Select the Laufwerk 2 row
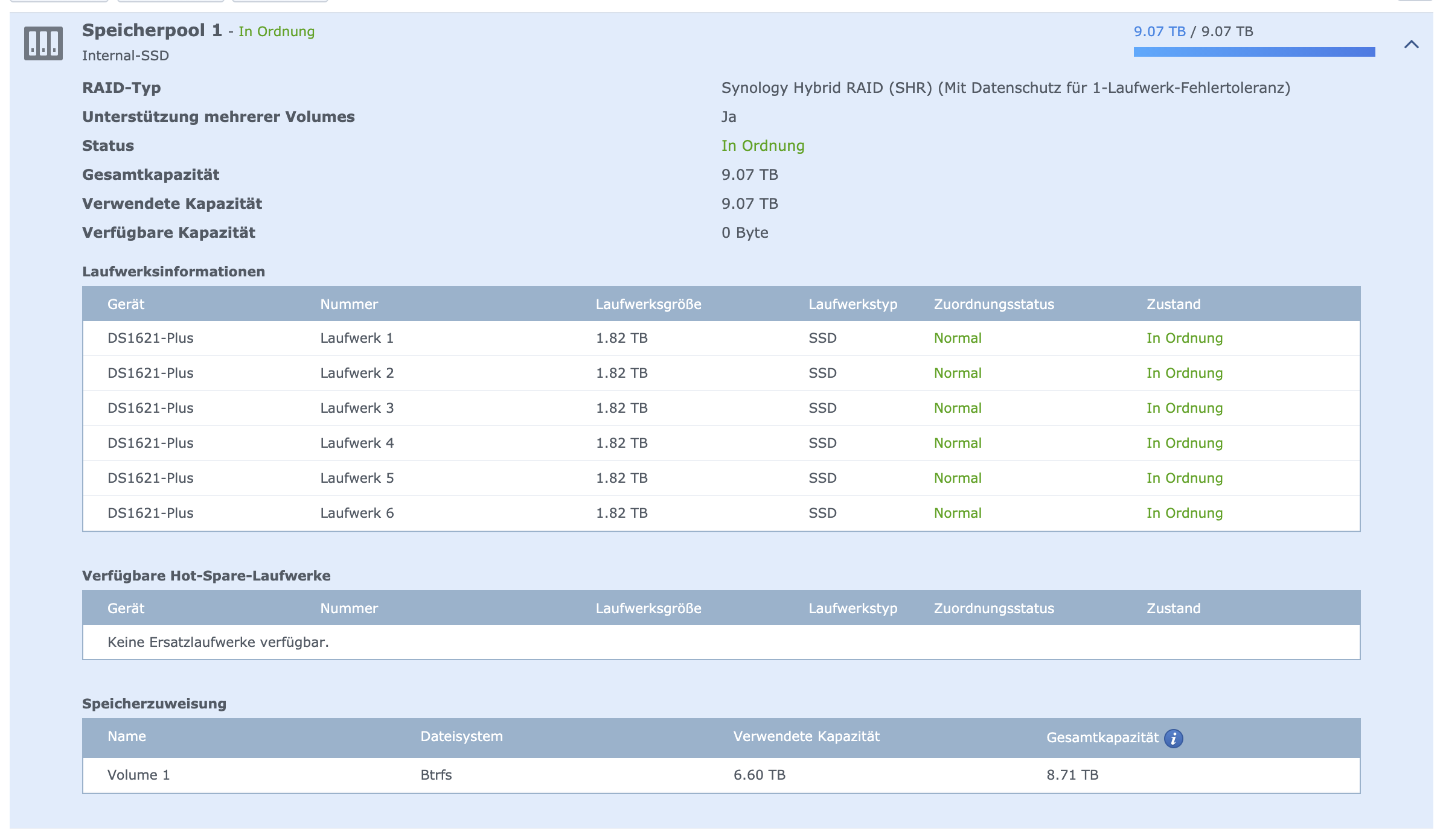Viewport: 1443px width, 840px height. tap(356, 373)
